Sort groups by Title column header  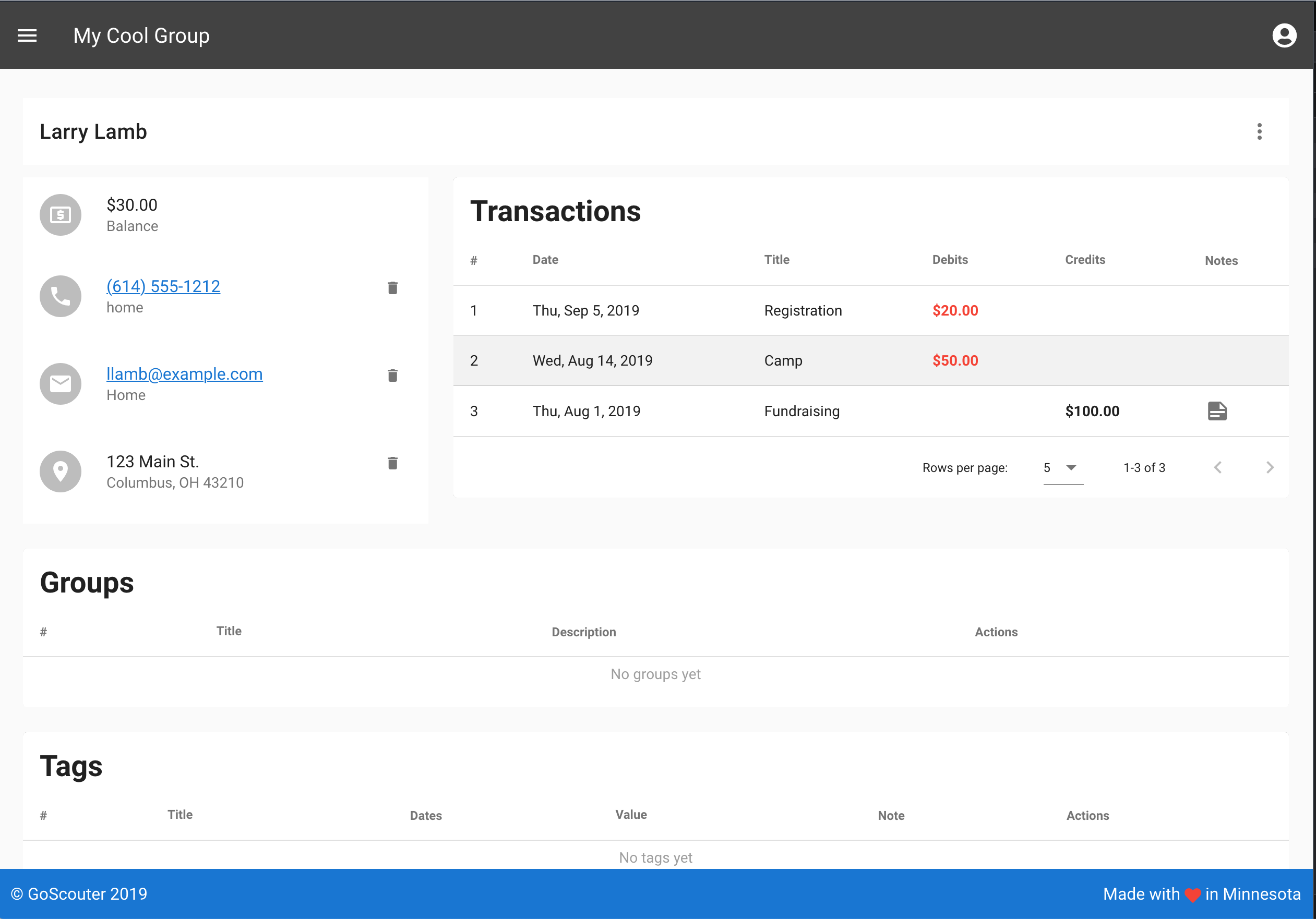pos(229,631)
